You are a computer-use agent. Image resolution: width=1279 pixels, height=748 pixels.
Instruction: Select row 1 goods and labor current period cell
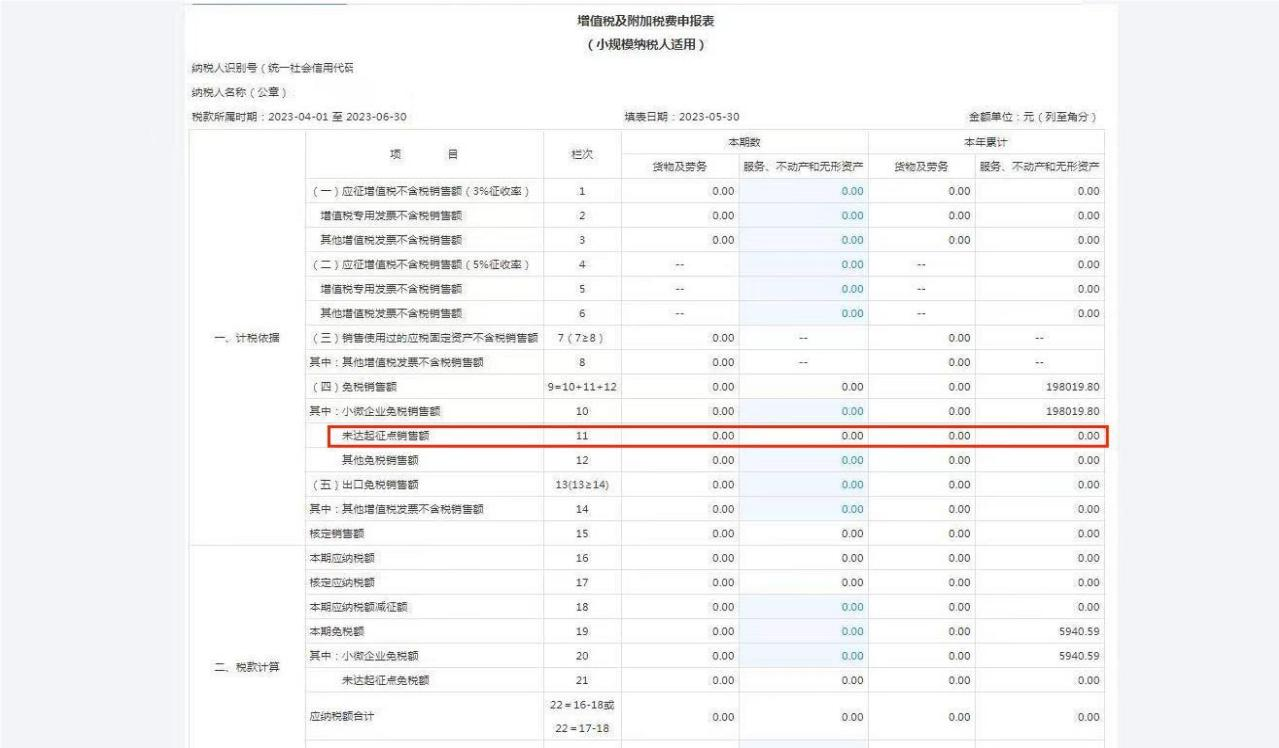tap(680, 190)
